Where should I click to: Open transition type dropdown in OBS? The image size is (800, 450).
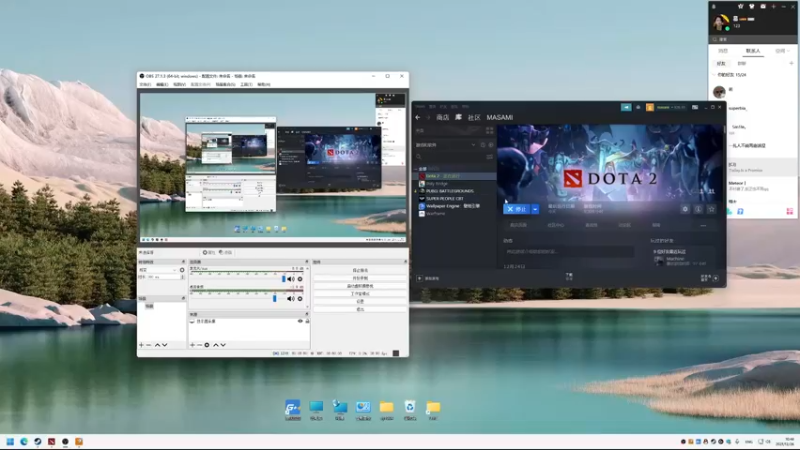[158, 270]
